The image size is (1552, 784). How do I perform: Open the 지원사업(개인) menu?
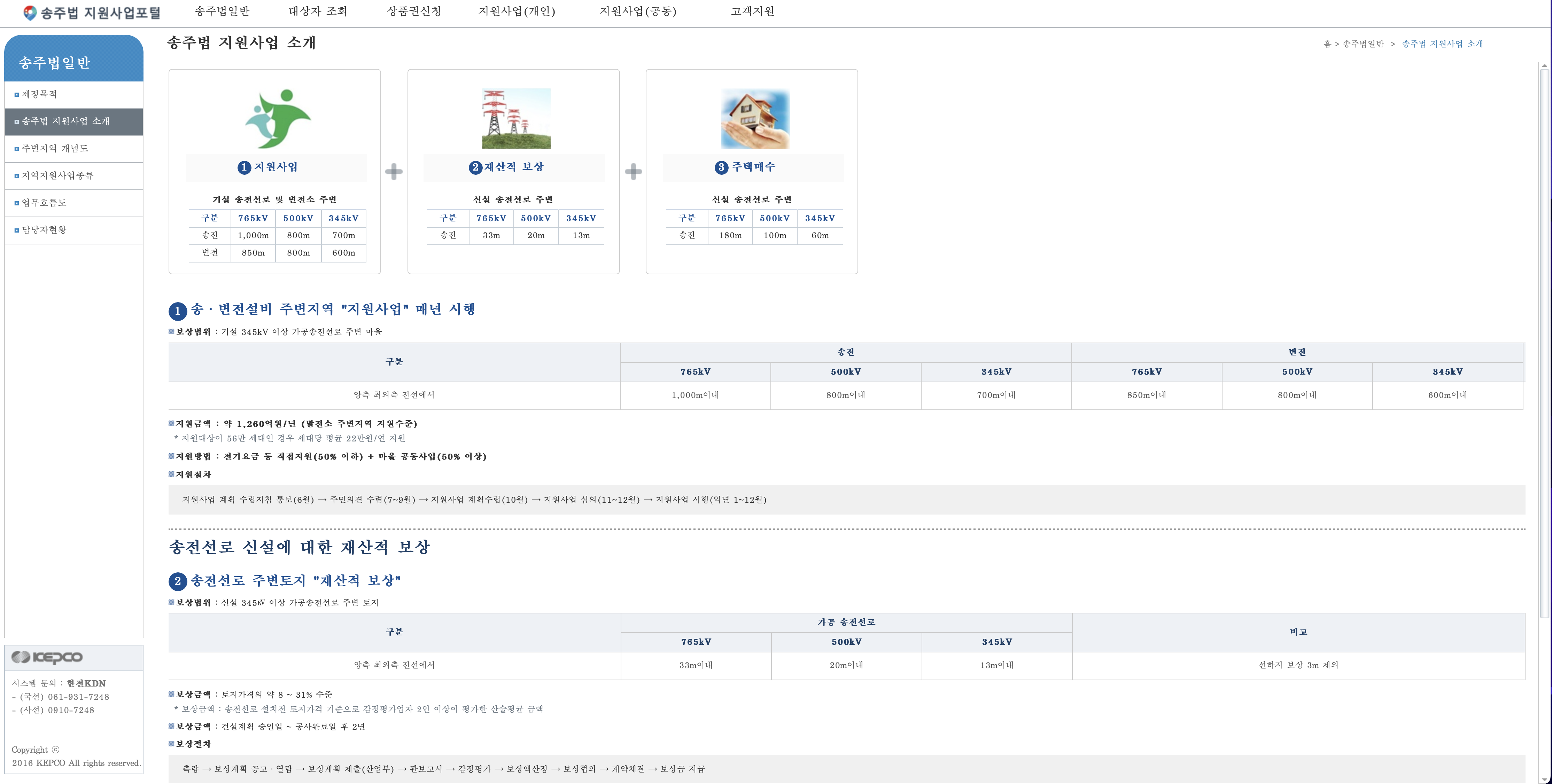tap(516, 11)
